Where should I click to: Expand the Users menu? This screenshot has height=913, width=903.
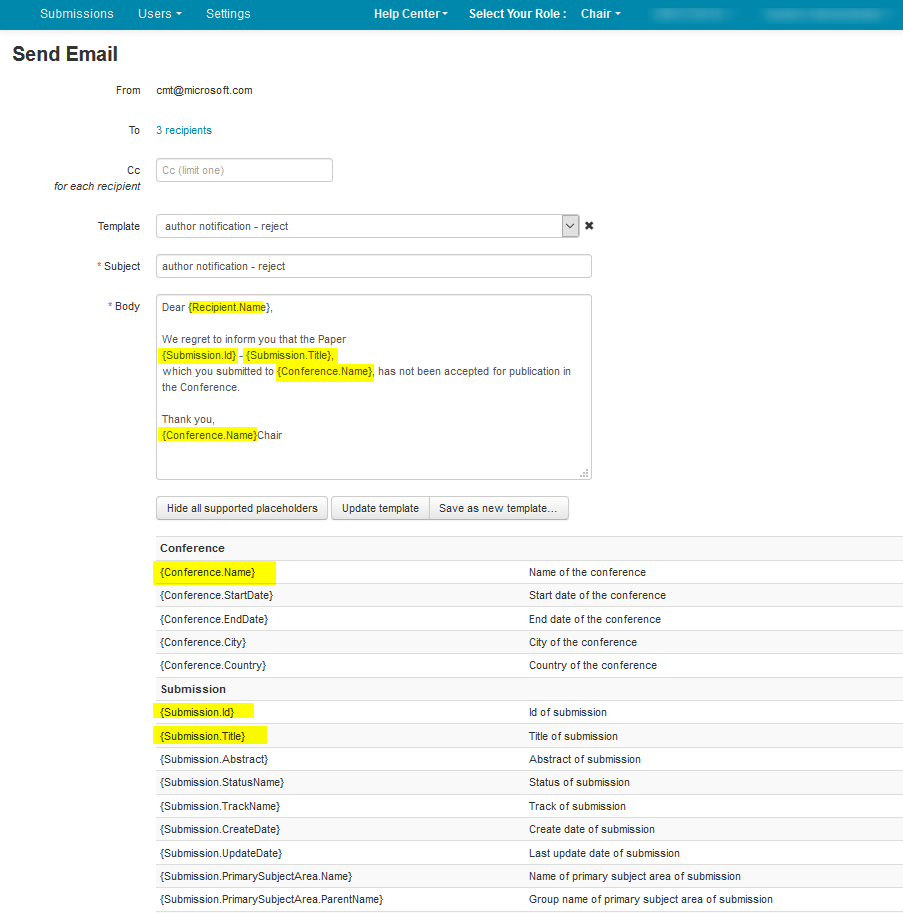(159, 14)
